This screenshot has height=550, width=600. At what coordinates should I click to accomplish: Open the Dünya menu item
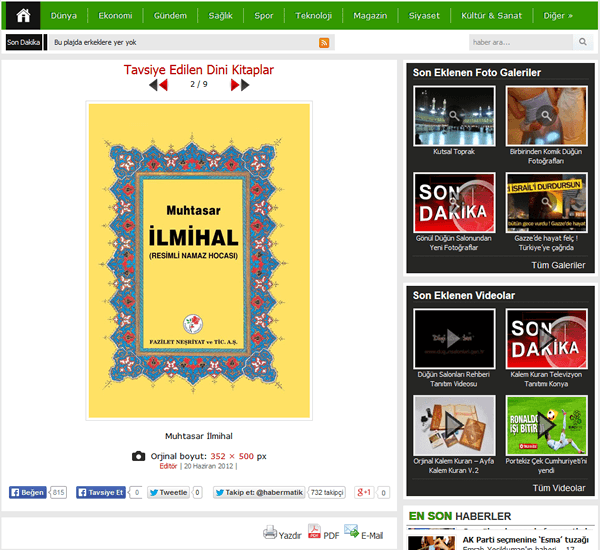pos(64,16)
